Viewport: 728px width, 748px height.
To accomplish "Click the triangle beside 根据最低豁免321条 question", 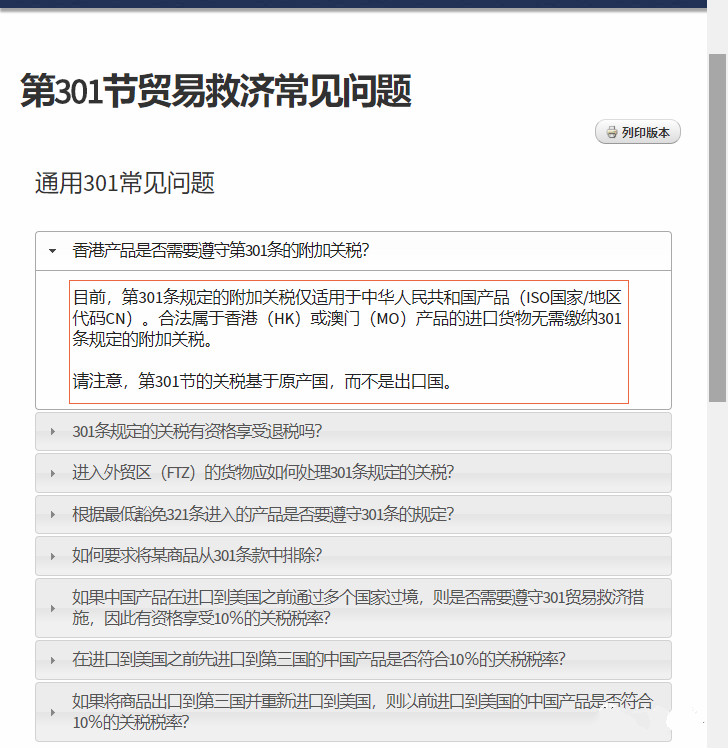I will 52,514.
